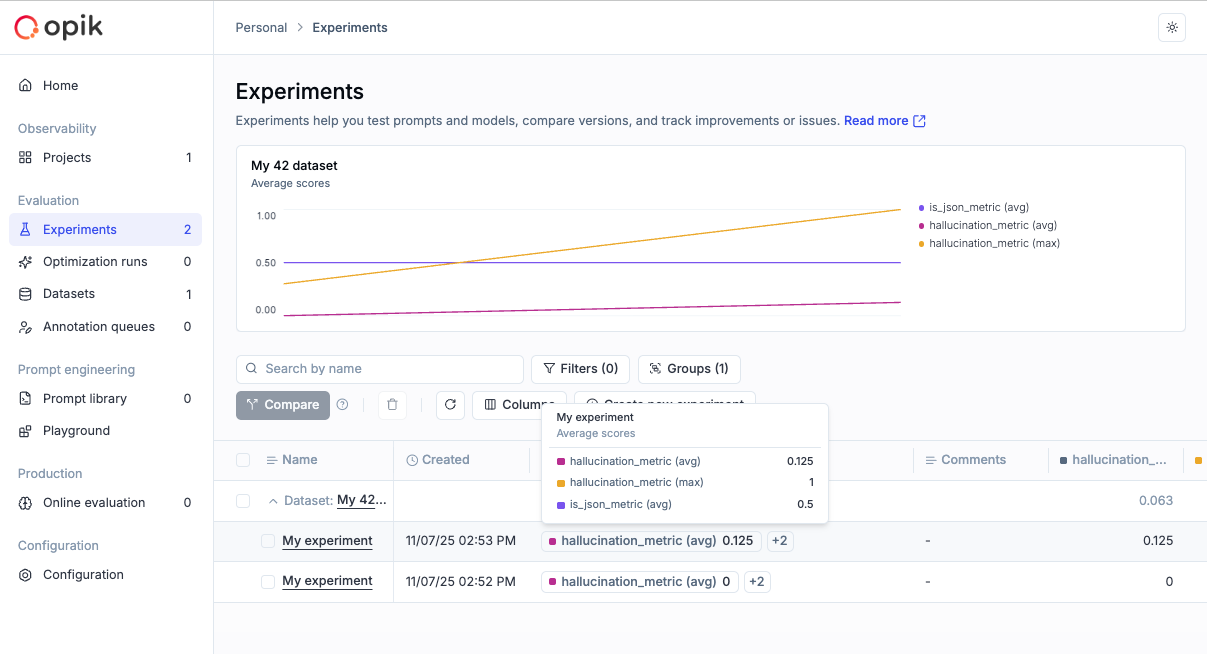The width and height of the screenshot is (1207, 654).
Task: Collapse the Dataset: My 42 group row
Action: pyautogui.click(x=275, y=500)
